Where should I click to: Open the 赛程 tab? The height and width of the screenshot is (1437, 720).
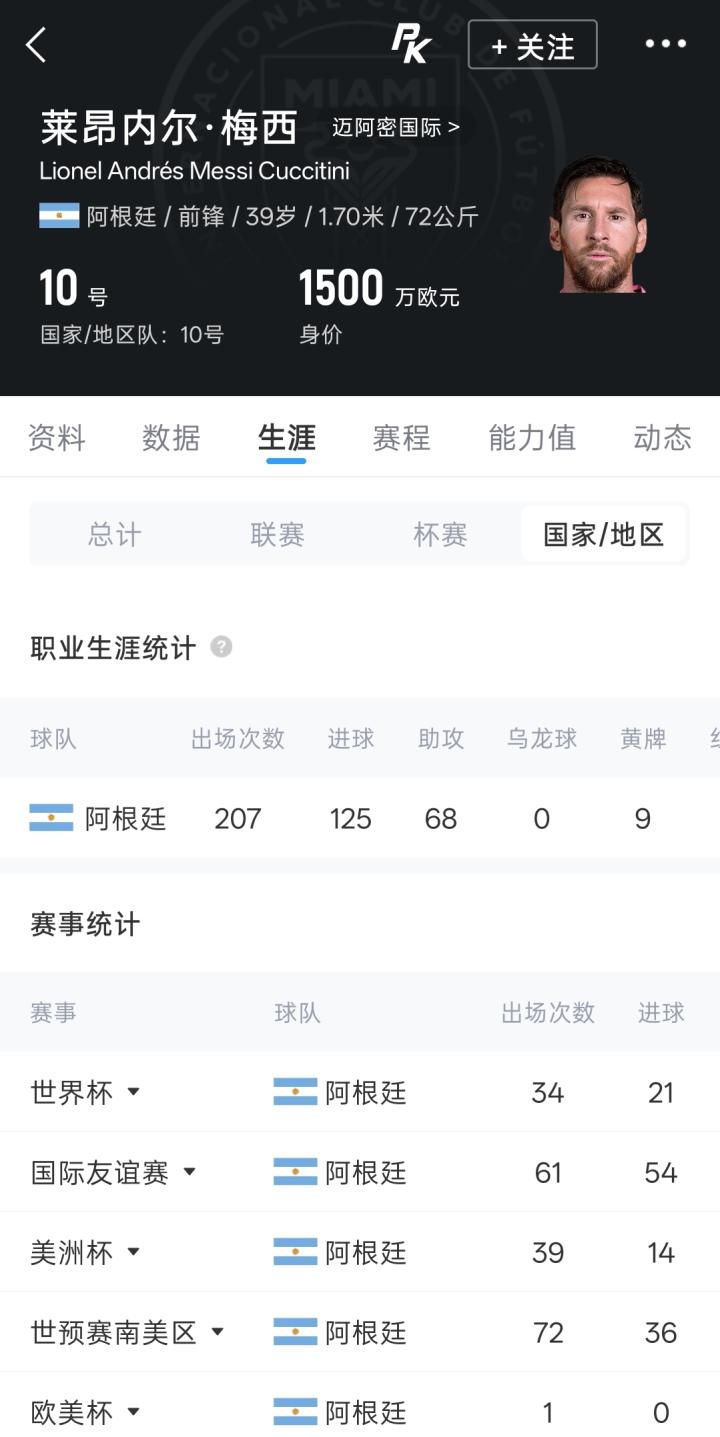point(401,438)
